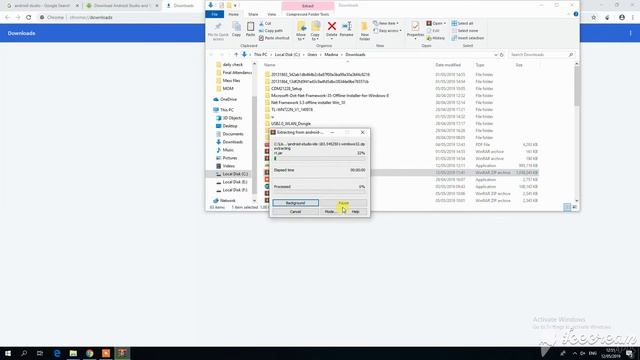Switch to the View ribbon tab

tap(271, 14)
